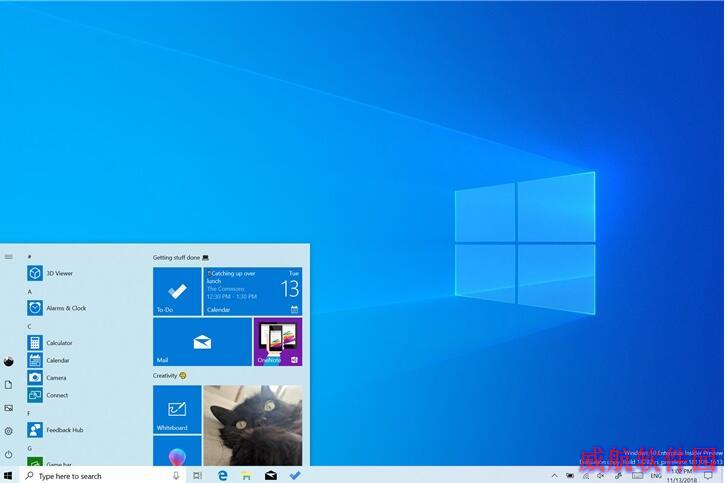This screenshot has height=483, width=725.
Task: Click the Windows Start button
Action: tap(8, 475)
